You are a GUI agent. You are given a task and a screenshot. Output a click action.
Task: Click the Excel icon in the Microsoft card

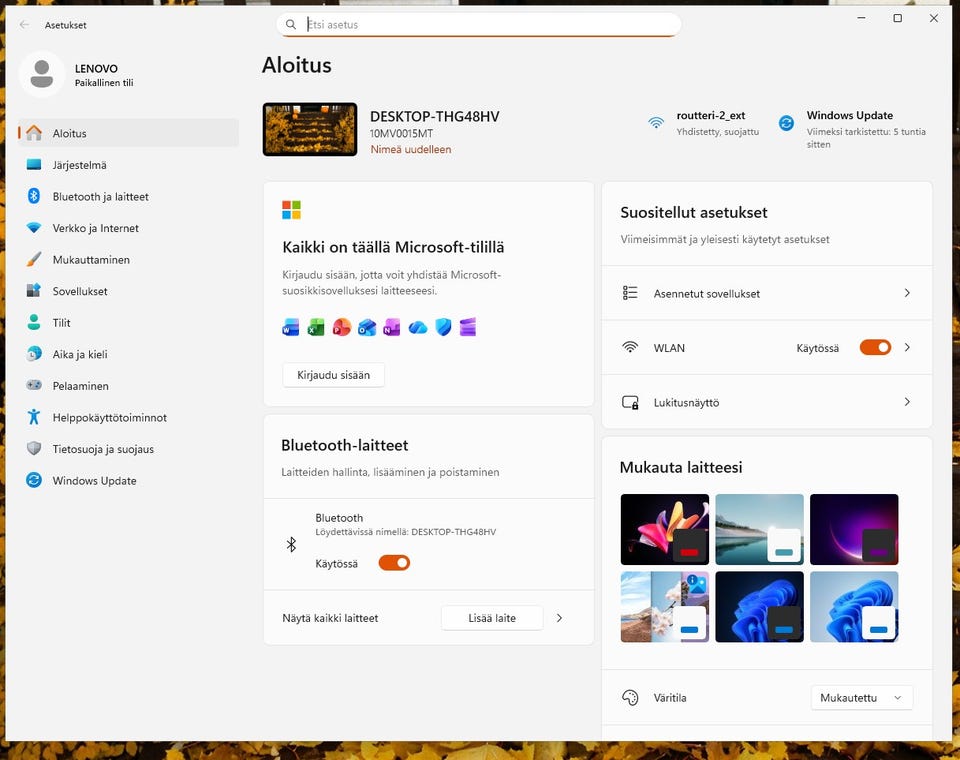[316, 327]
